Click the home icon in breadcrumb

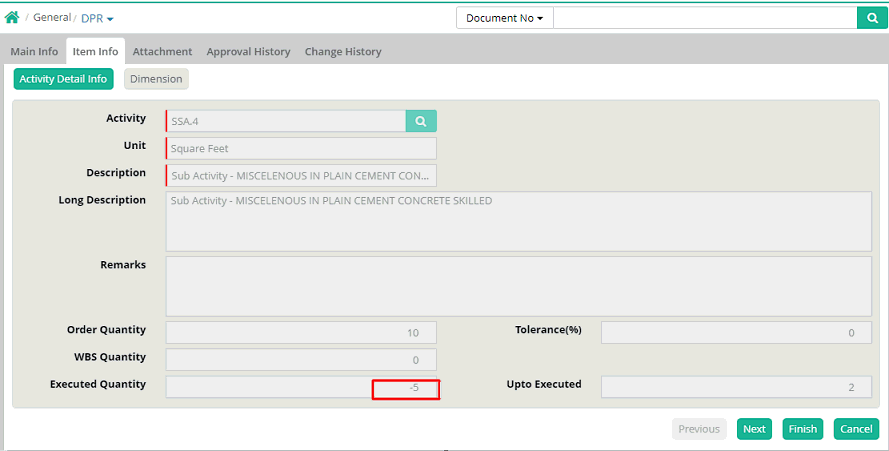point(12,18)
